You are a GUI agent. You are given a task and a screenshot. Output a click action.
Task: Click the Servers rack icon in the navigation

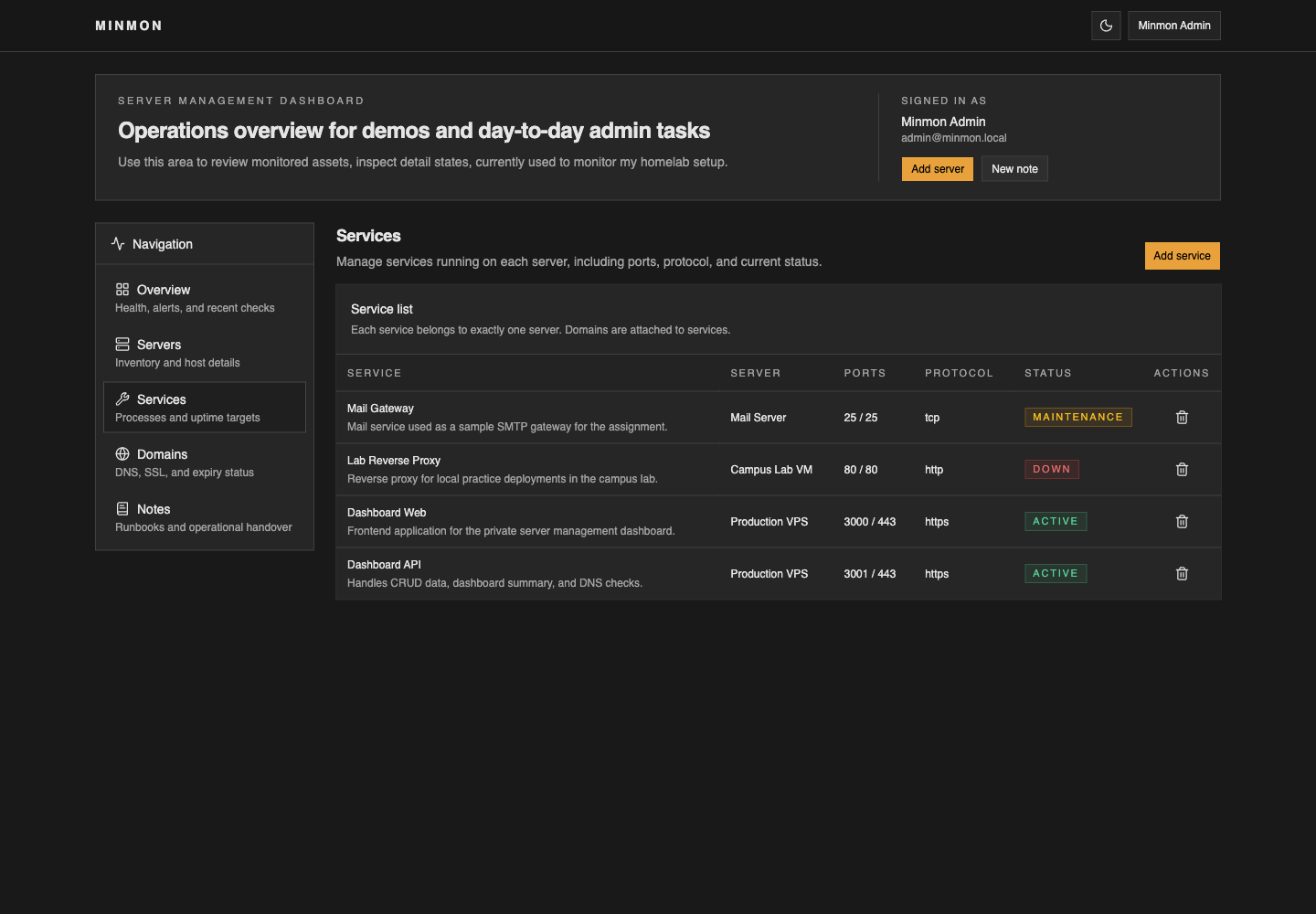122,344
